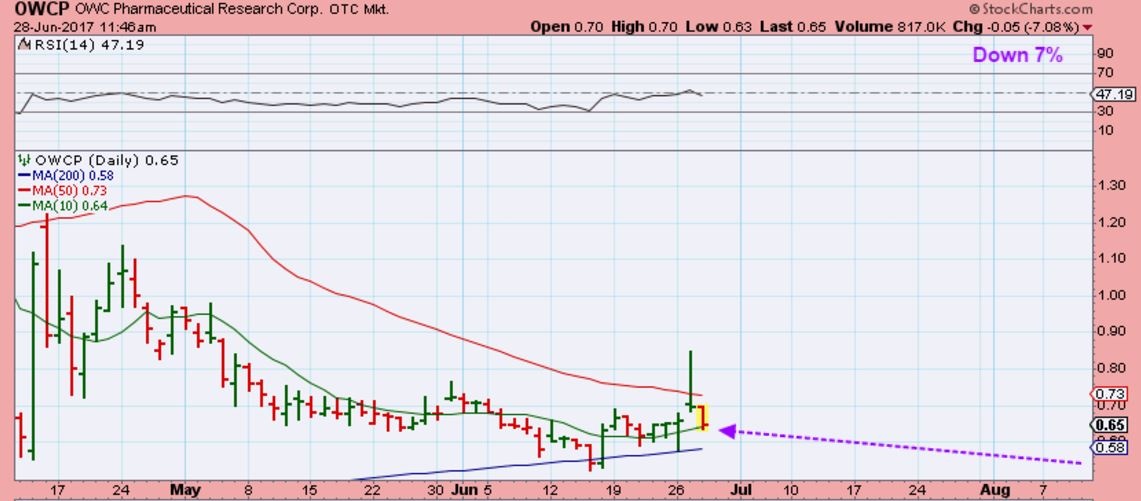Click the OWCP (Daily) candlestick legend icon
This screenshot has height=501, width=1141.
pos(24,160)
